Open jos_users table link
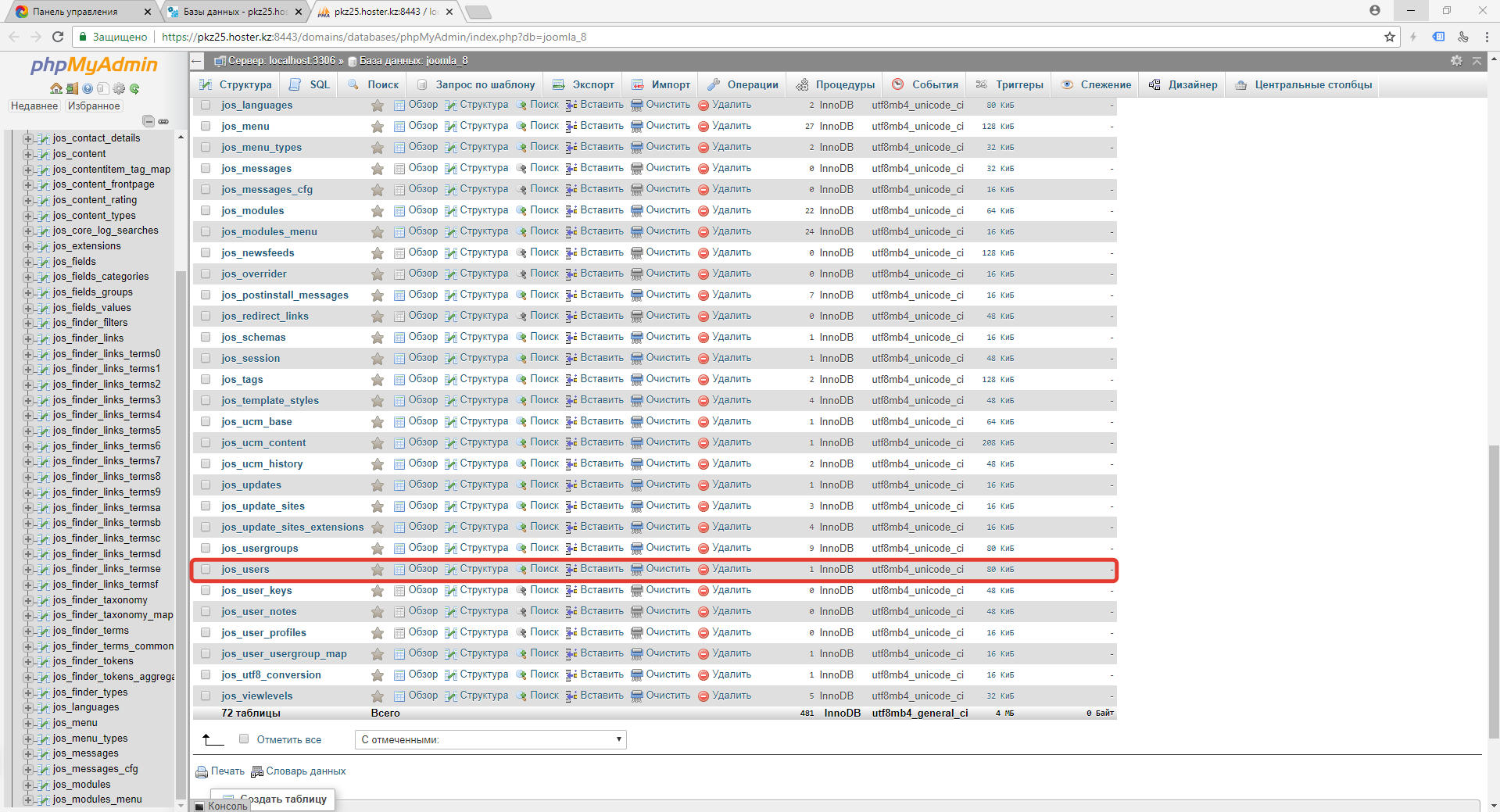The width and height of the screenshot is (1500, 812). (245, 570)
